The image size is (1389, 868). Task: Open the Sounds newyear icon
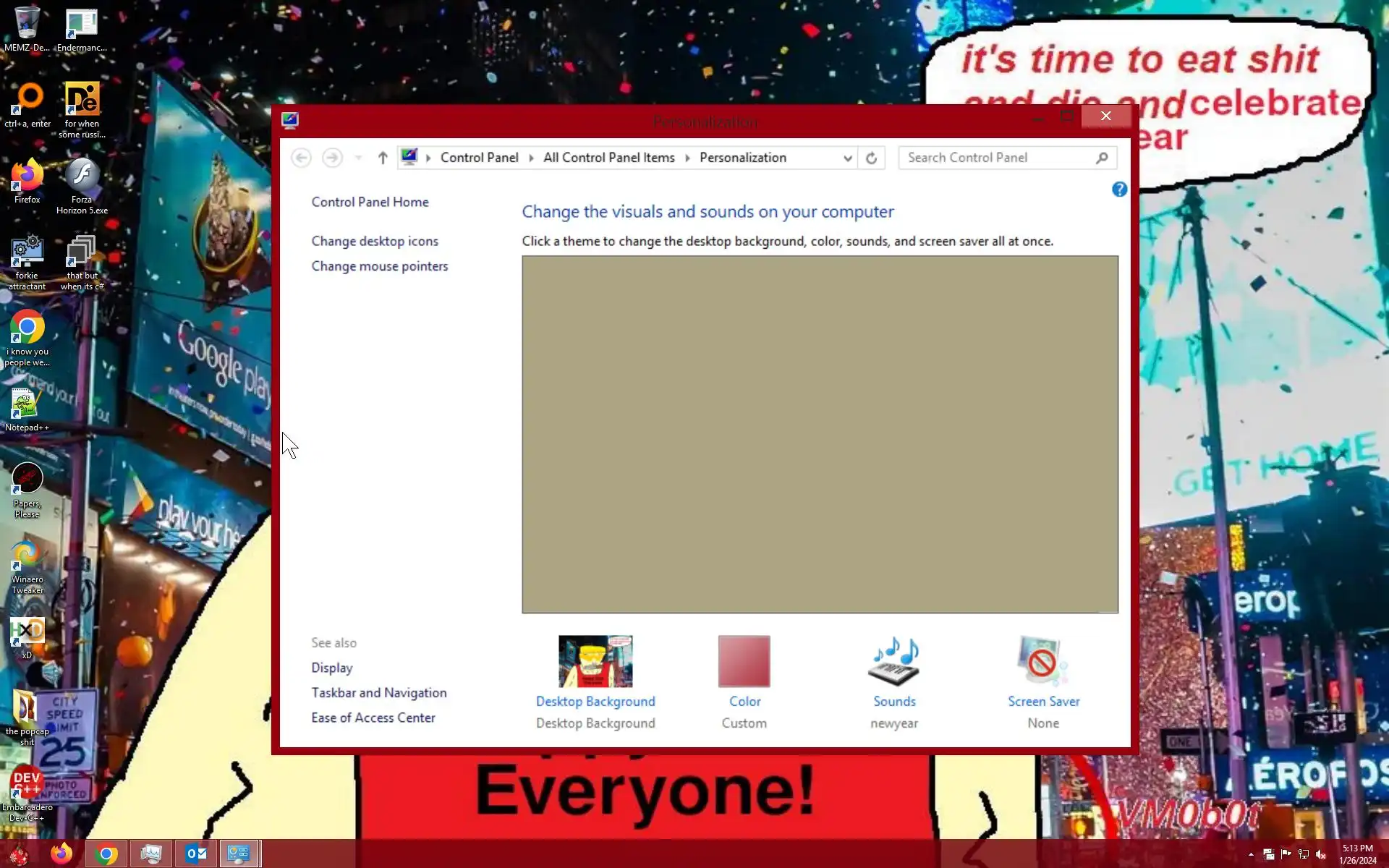tap(894, 662)
